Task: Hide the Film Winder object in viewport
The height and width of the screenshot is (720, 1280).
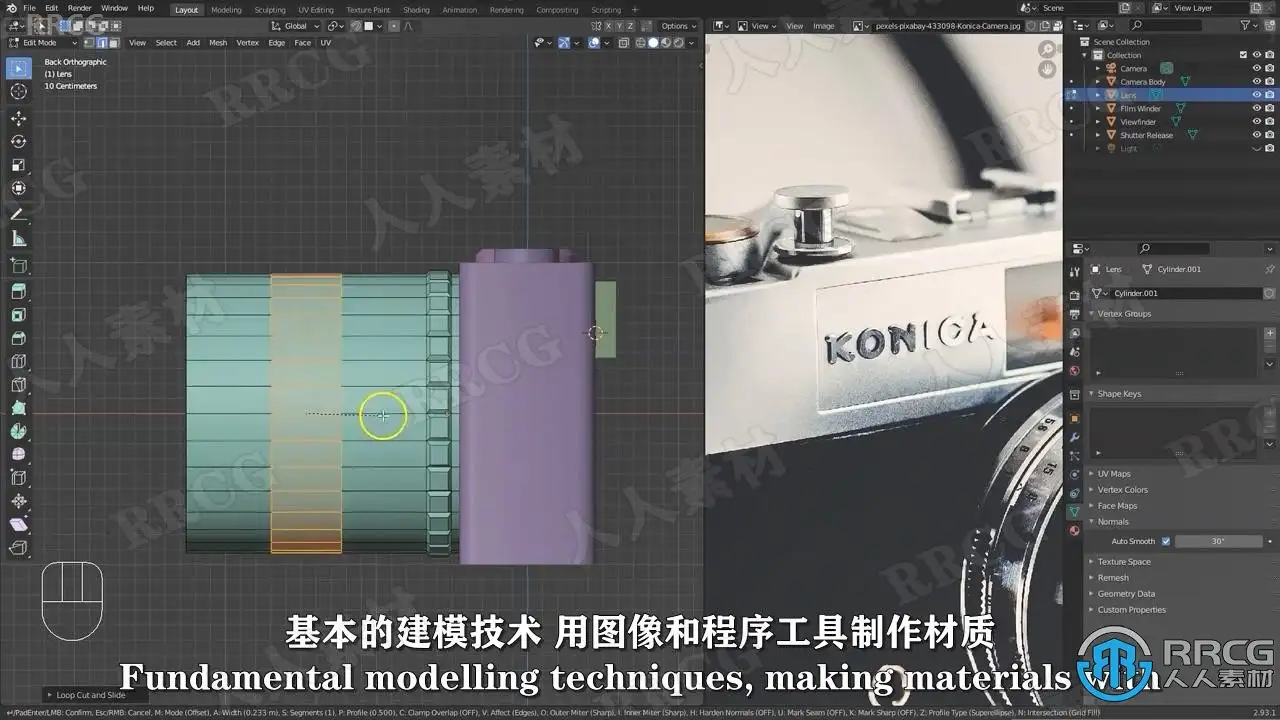Action: (1257, 108)
